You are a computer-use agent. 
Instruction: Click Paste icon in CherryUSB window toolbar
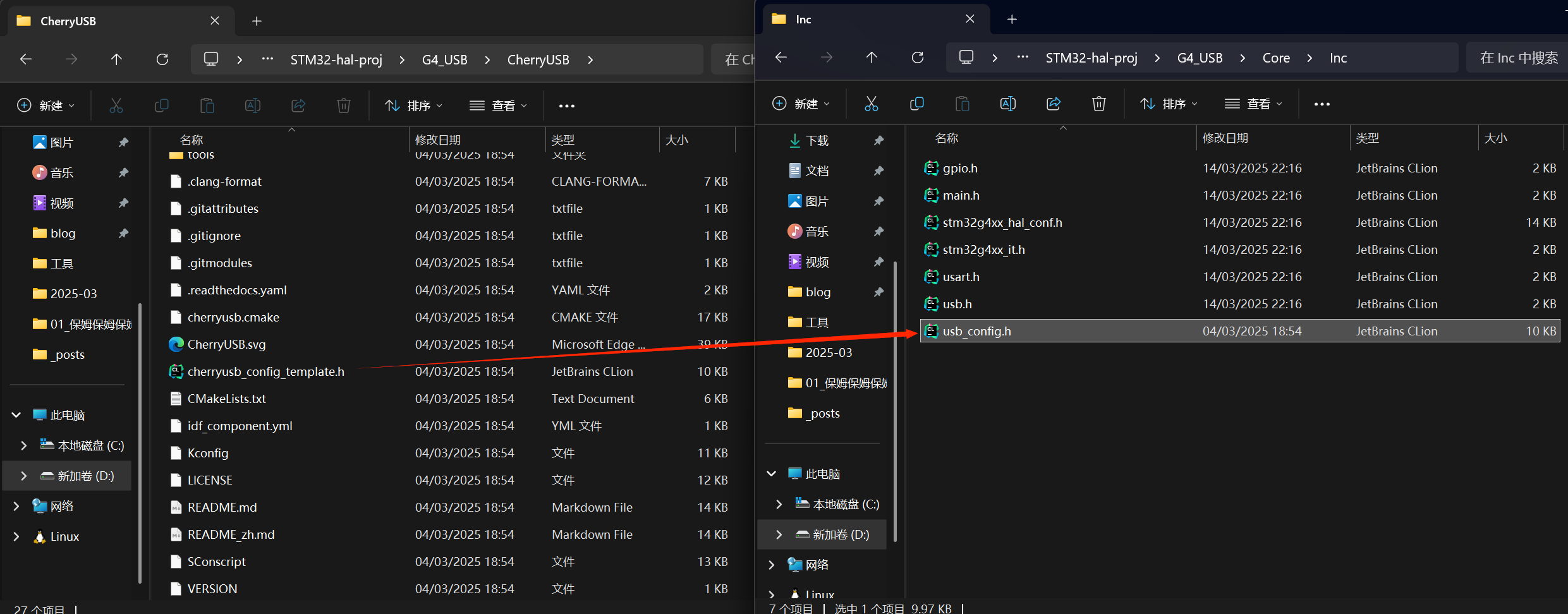click(207, 105)
